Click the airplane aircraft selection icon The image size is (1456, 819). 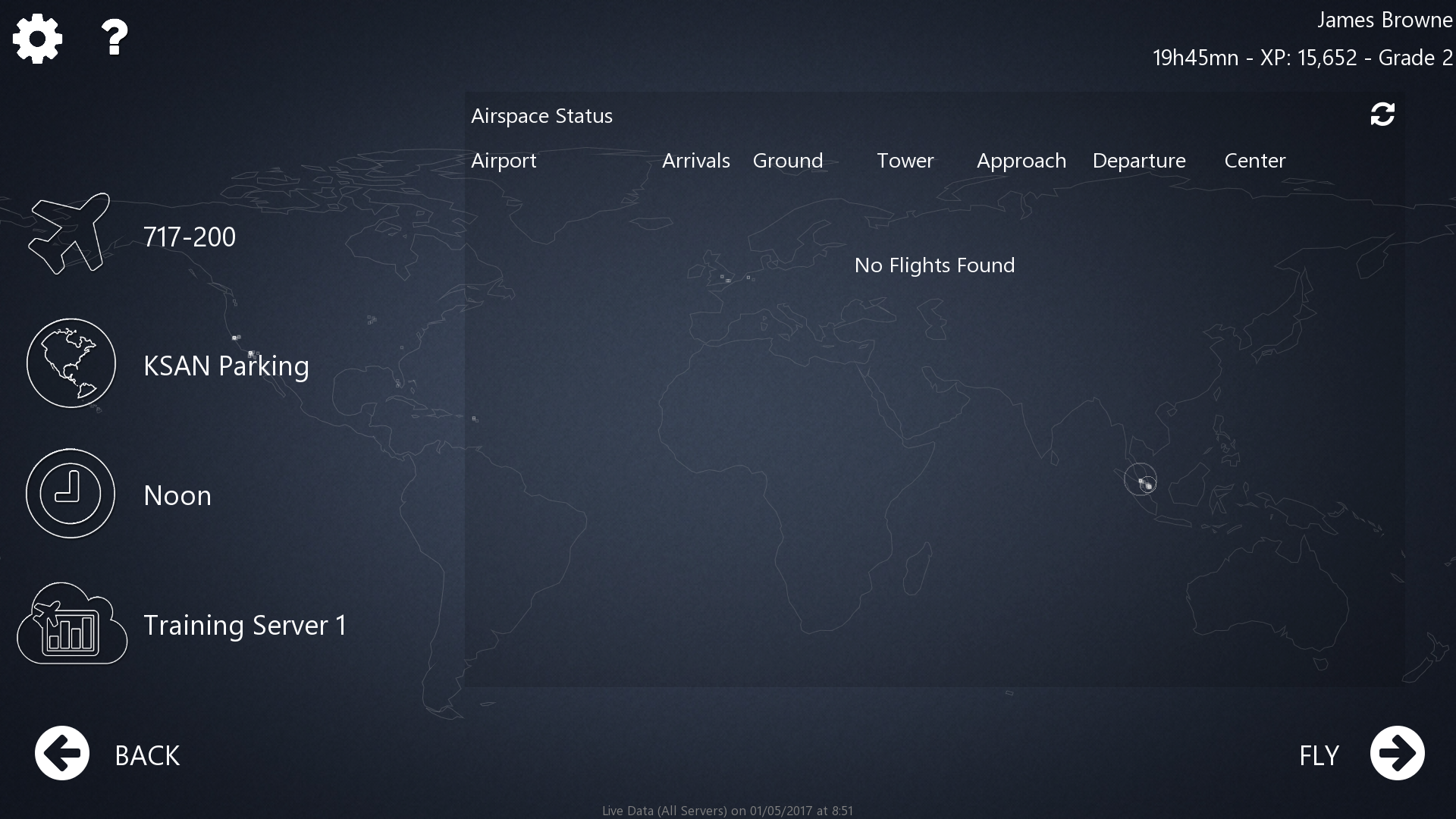tap(70, 234)
